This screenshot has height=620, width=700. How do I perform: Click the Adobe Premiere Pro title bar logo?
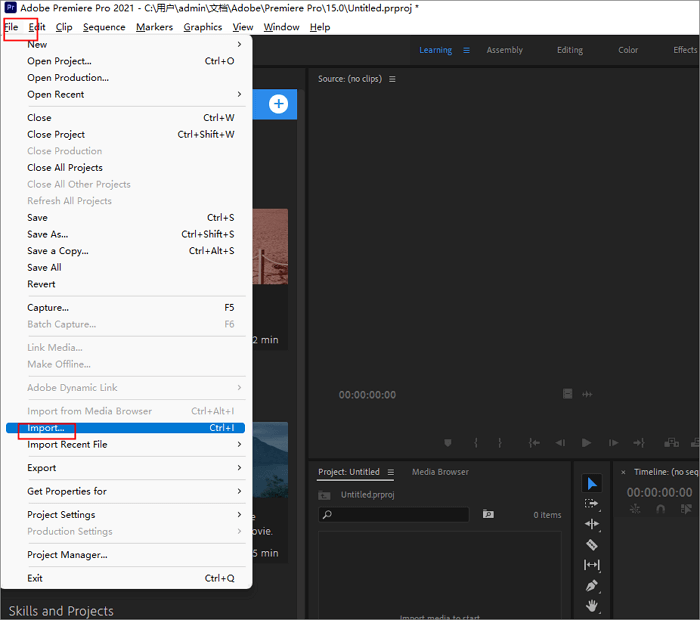[x=10, y=8]
